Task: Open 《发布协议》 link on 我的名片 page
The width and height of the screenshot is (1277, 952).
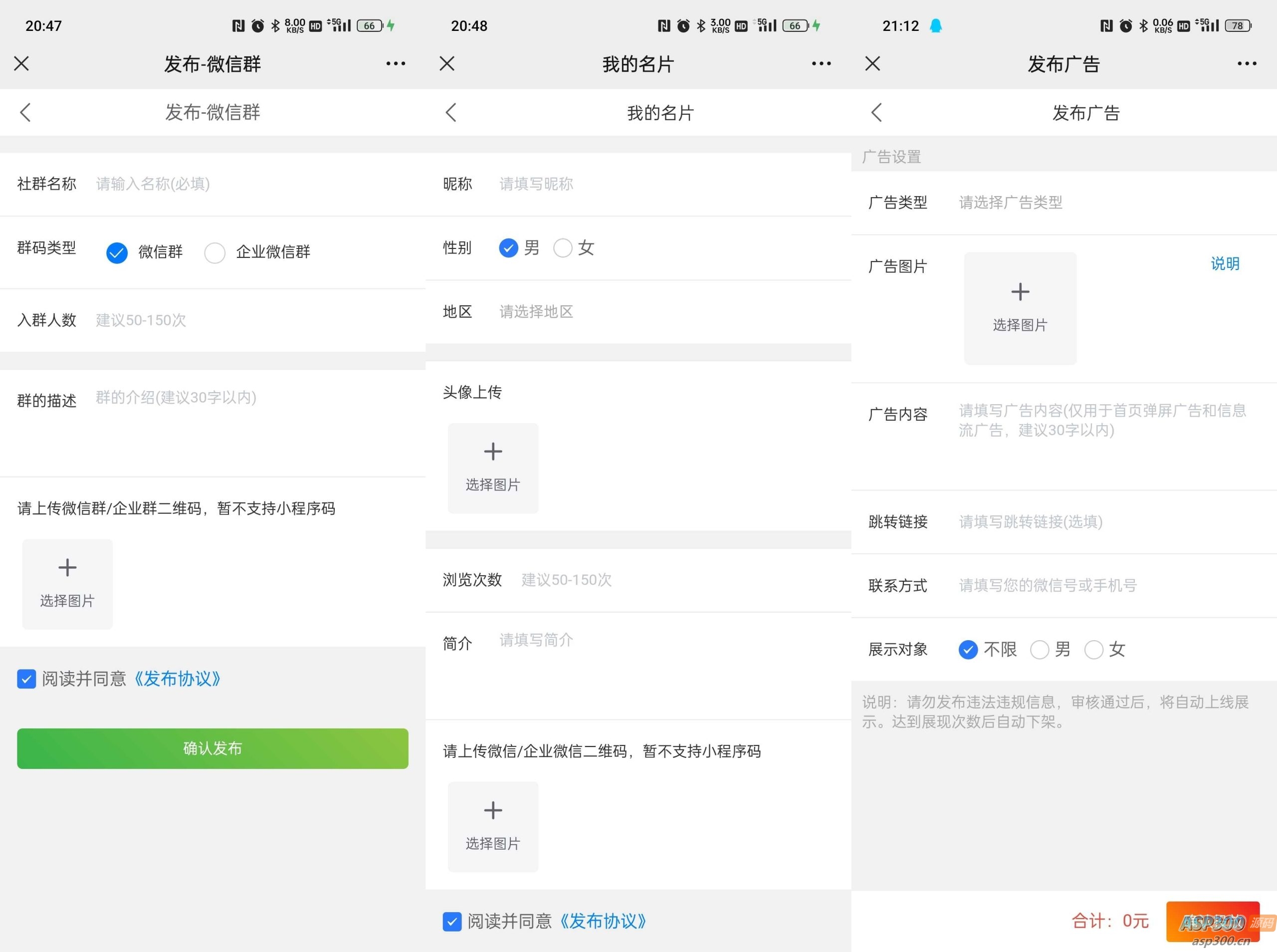Action: (603, 921)
